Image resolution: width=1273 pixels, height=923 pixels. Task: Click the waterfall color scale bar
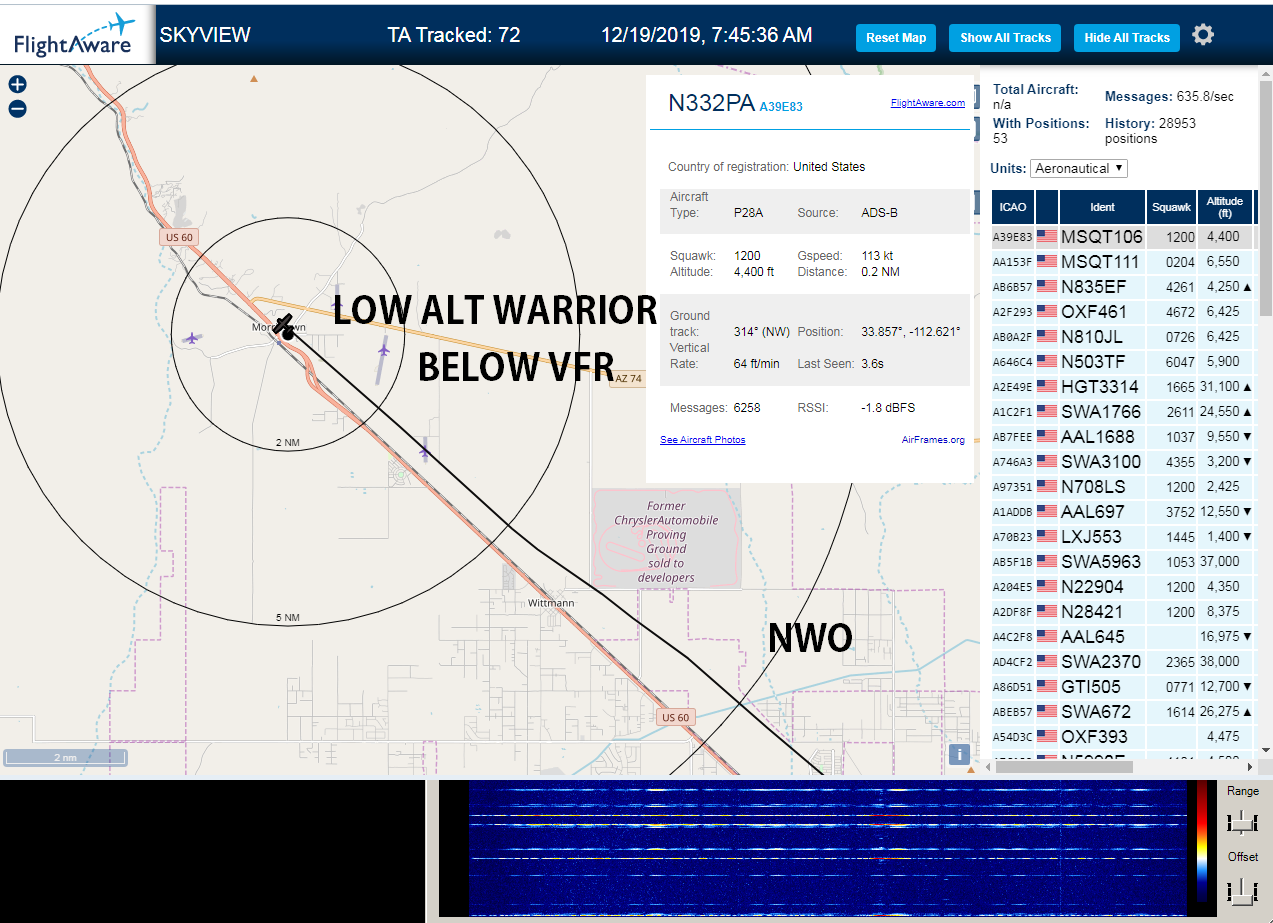coord(1202,841)
